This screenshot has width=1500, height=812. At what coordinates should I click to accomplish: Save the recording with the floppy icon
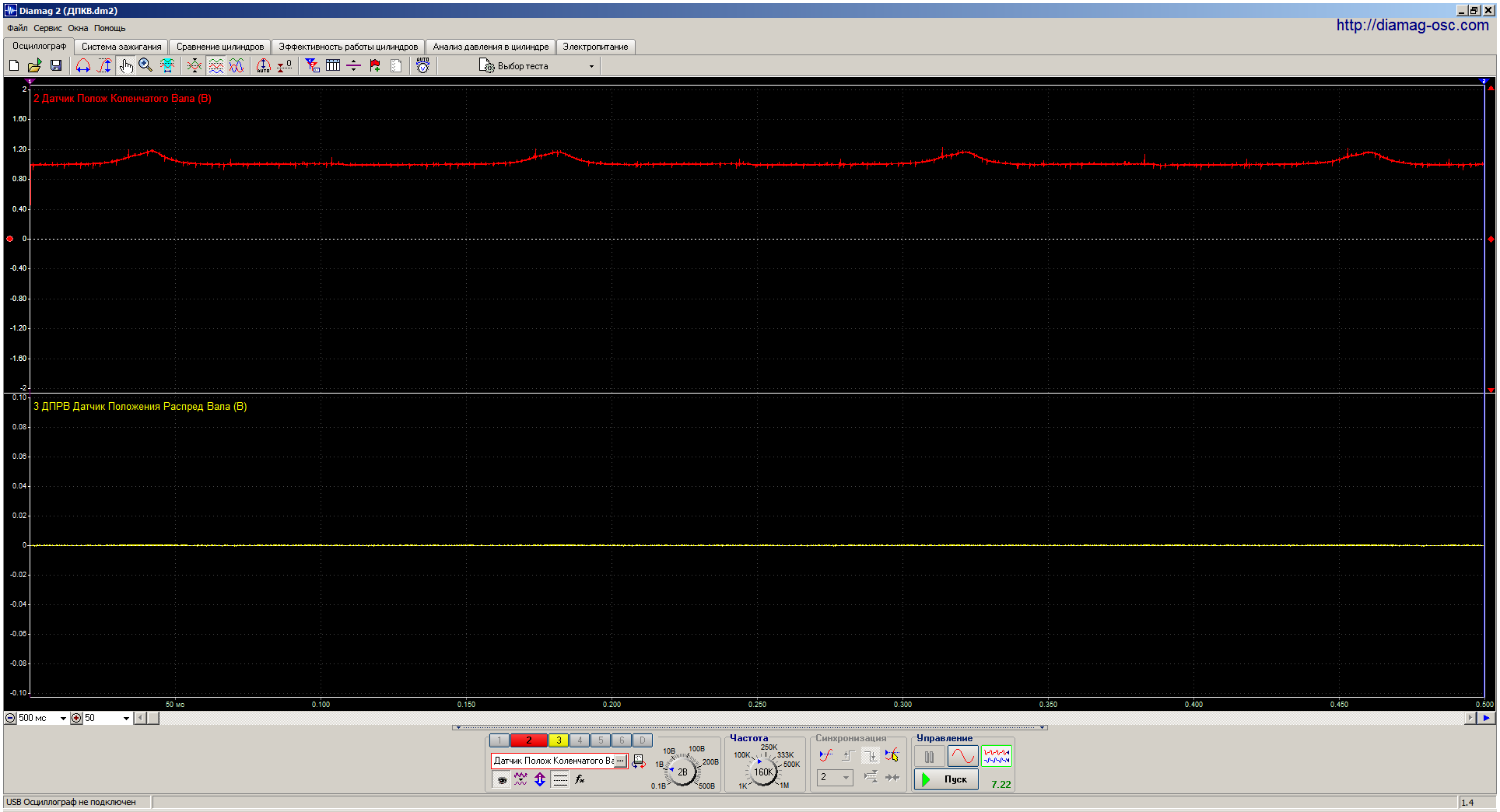tap(56, 66)
